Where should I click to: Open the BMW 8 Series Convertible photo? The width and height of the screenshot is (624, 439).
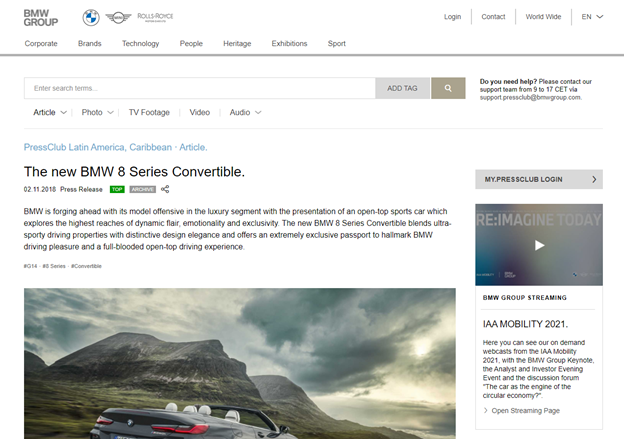click(x=240, y=363)
